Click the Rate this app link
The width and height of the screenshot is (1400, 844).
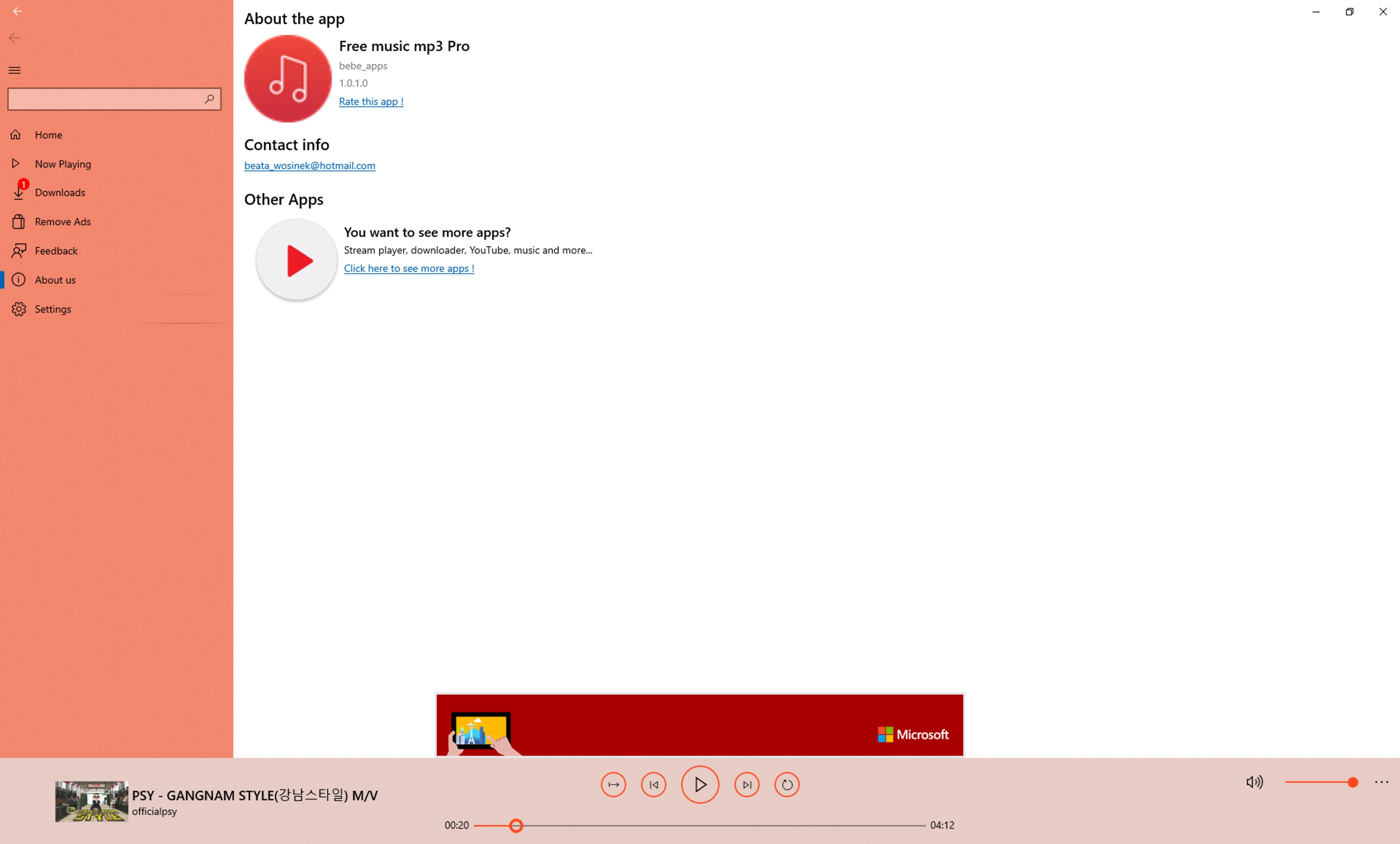(x=370, y=101)
